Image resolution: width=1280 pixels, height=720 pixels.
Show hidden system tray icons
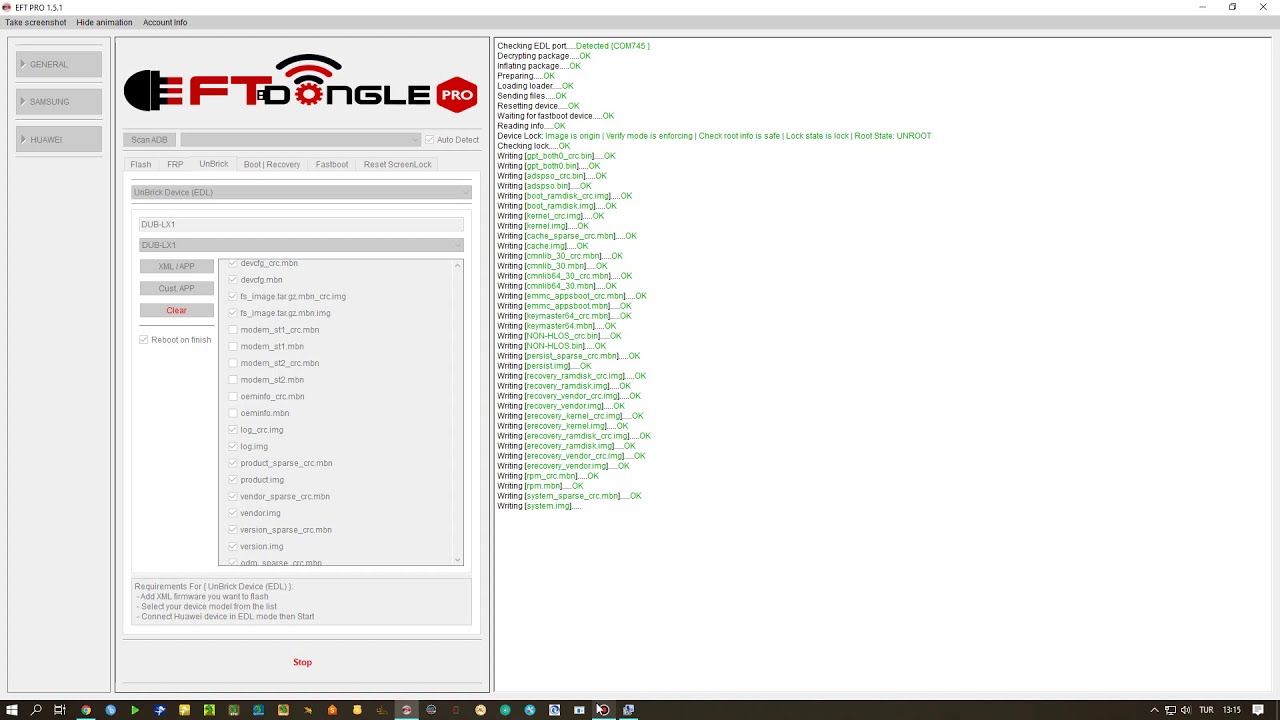[x=1154, y=710]
